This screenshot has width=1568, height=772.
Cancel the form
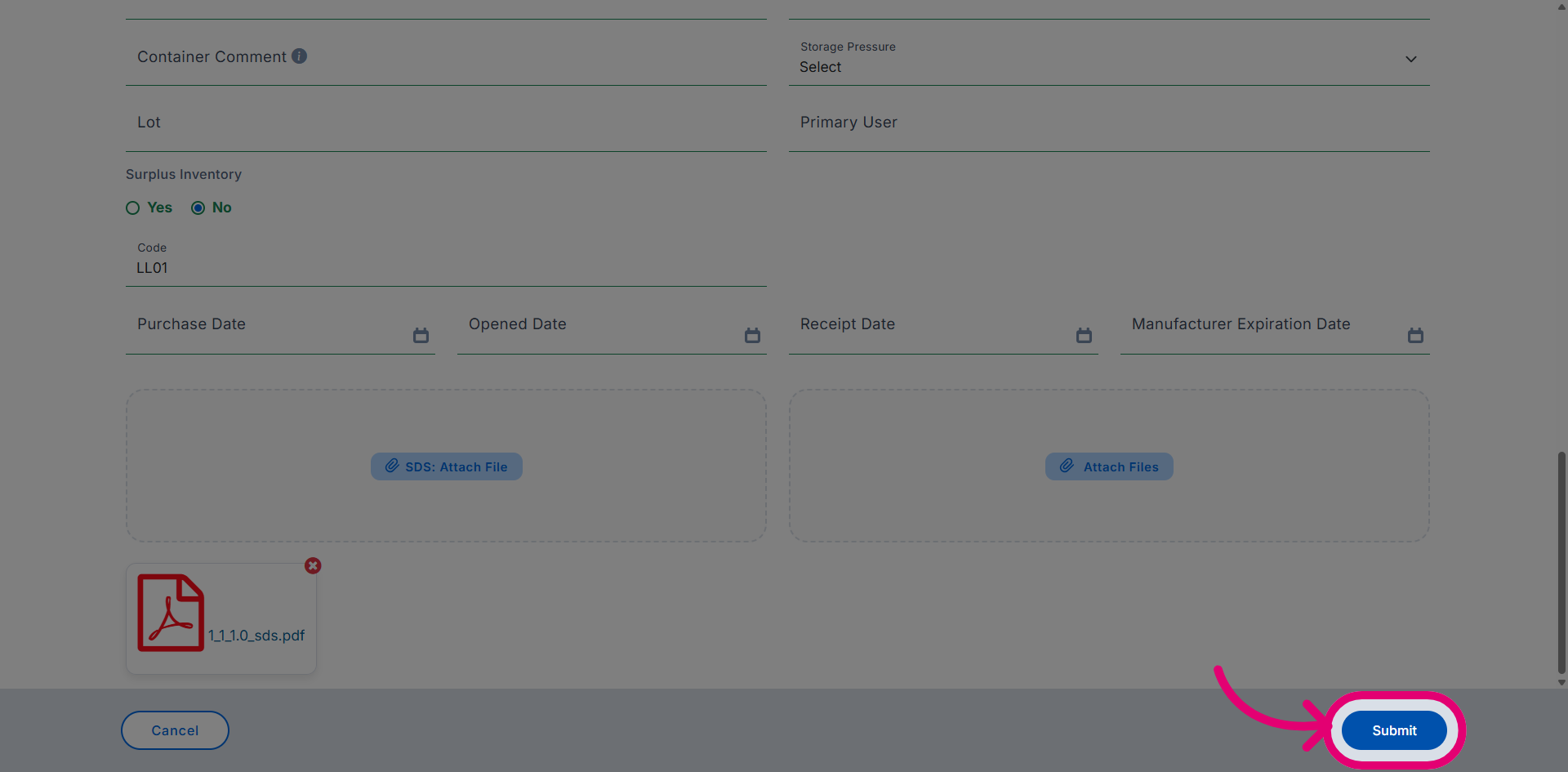pos(175,730)
